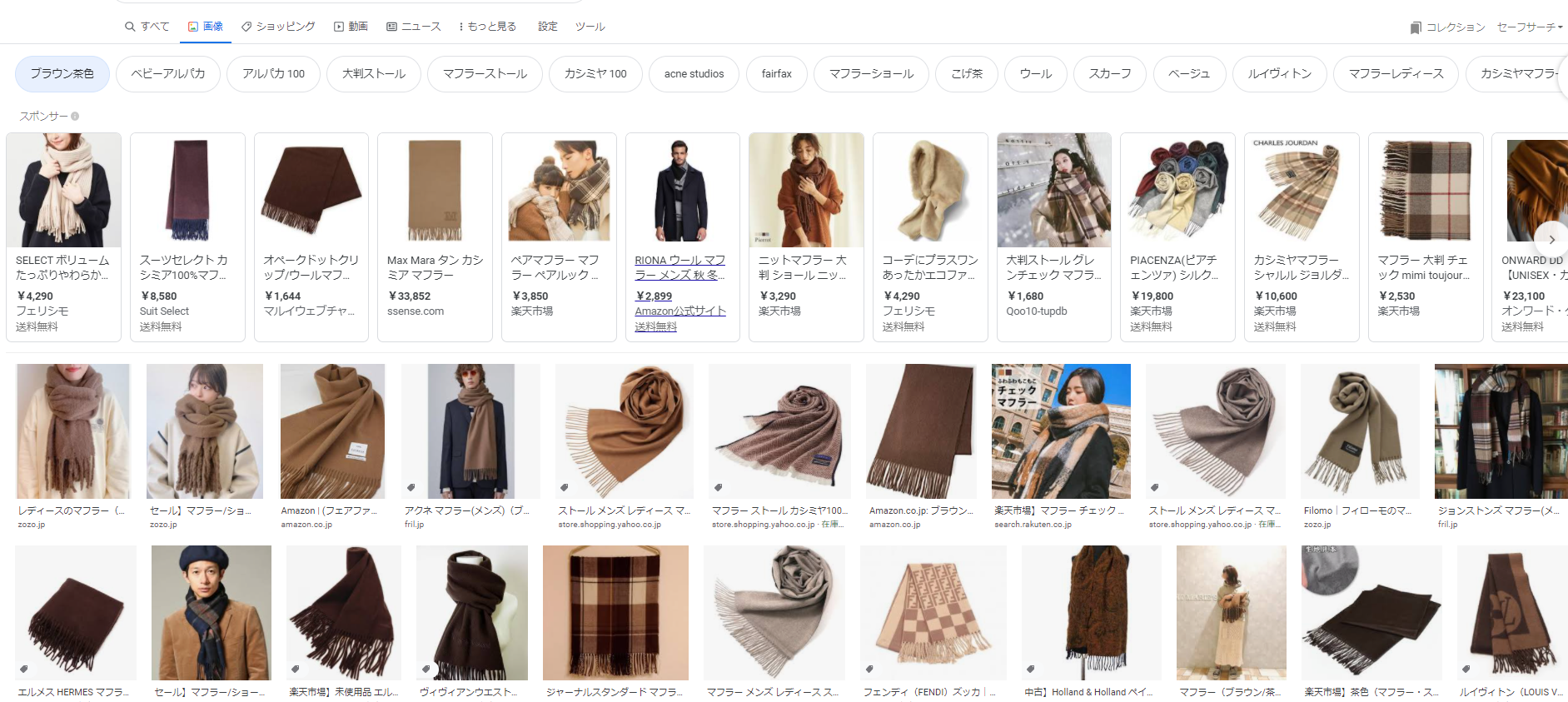Open the ニットマフラー 大判 ショール ad

pos(806,236)
